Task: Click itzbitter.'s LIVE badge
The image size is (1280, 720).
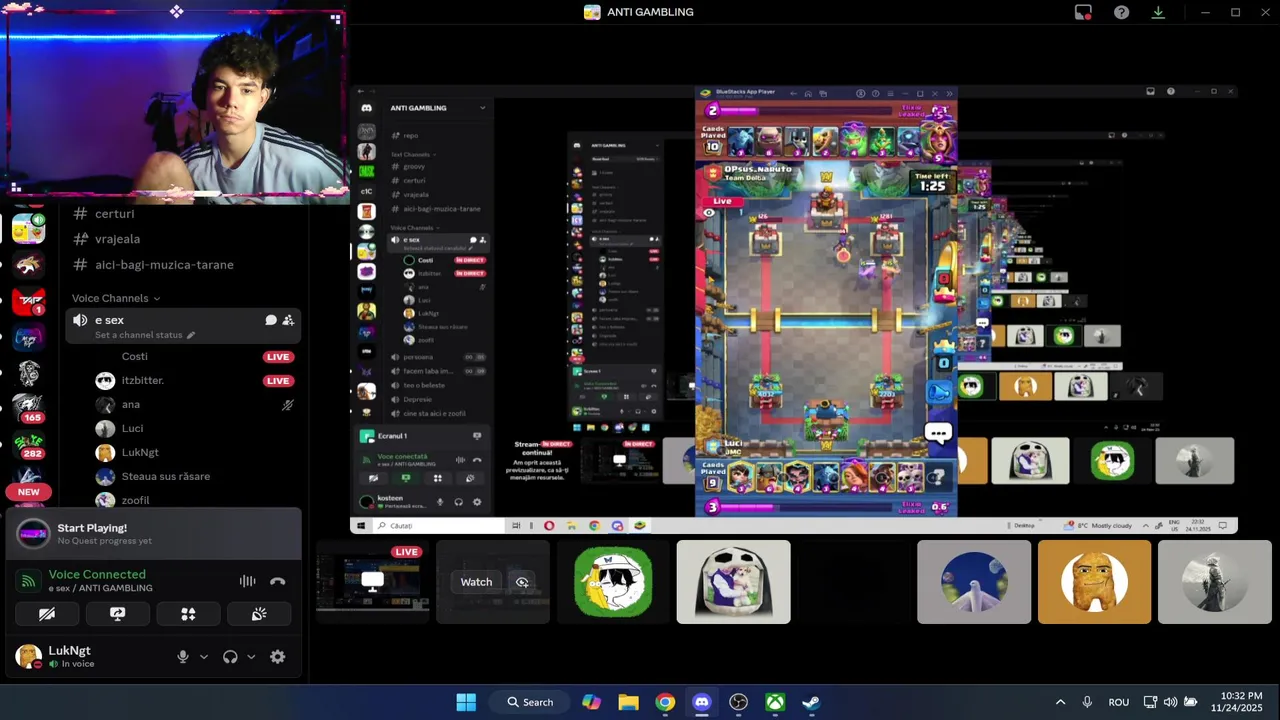Action: tap(278, 381)
